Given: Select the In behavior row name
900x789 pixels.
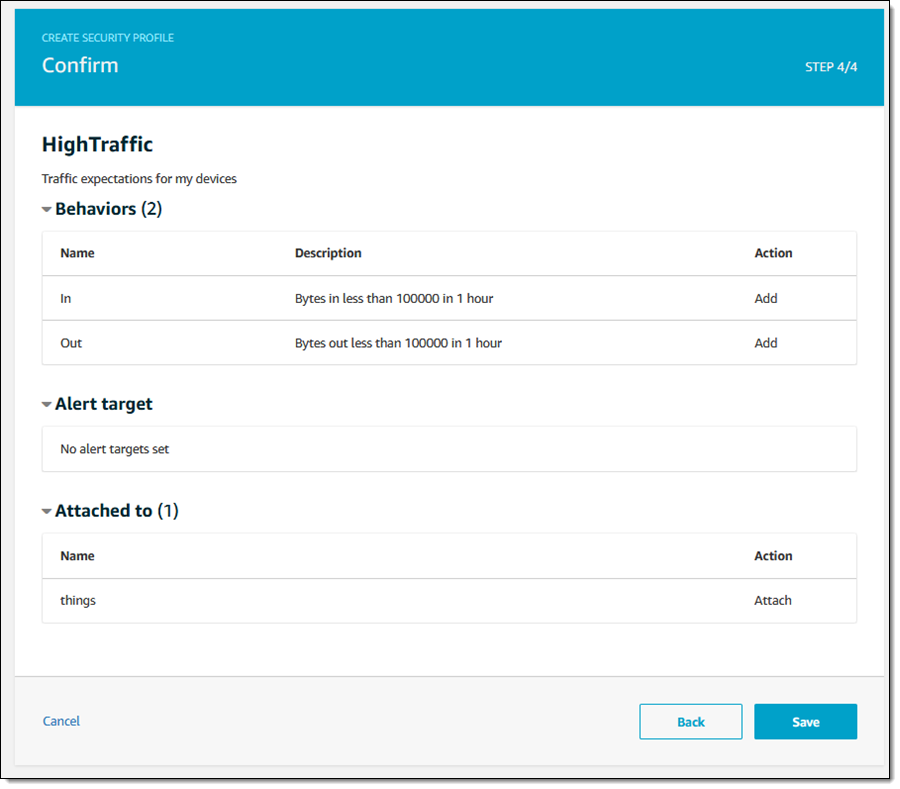Looking at the screenshot, I should (66, 298).
